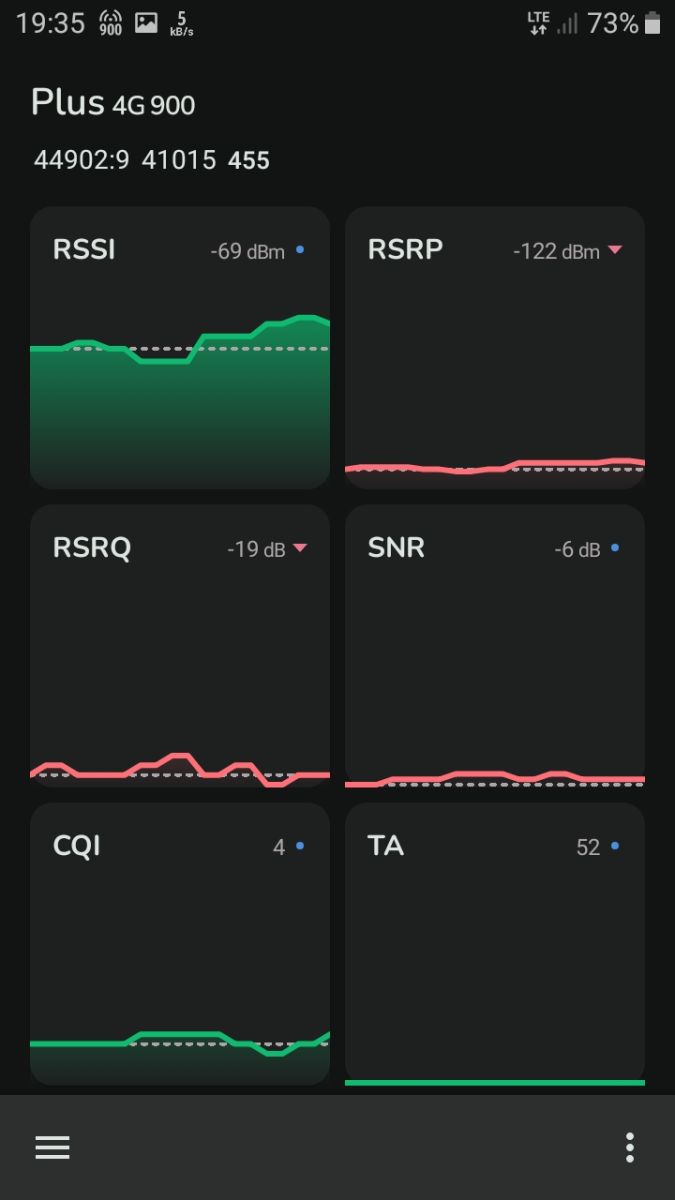Tap the battery icon in status bar
This screenshot has height=1200, width=675.
[653, 23]
